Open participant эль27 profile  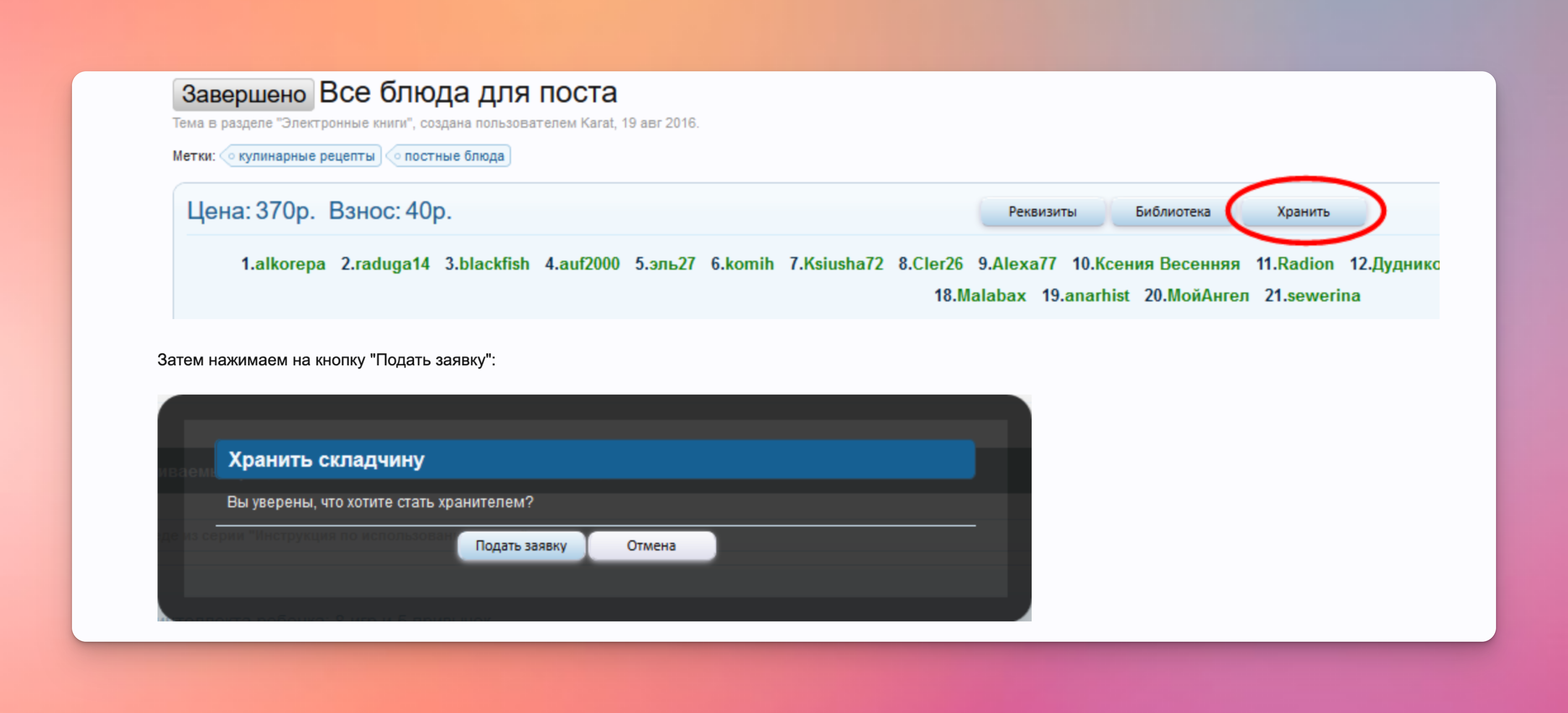click(672, 264)
